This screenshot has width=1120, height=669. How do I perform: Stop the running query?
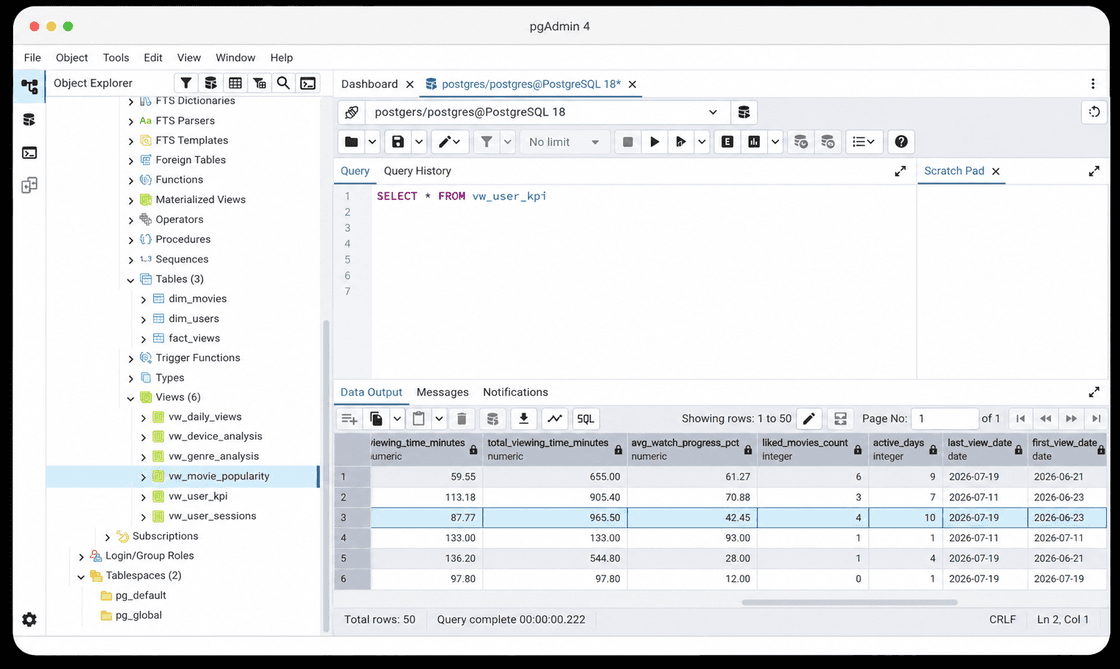[x=628, y=141]
